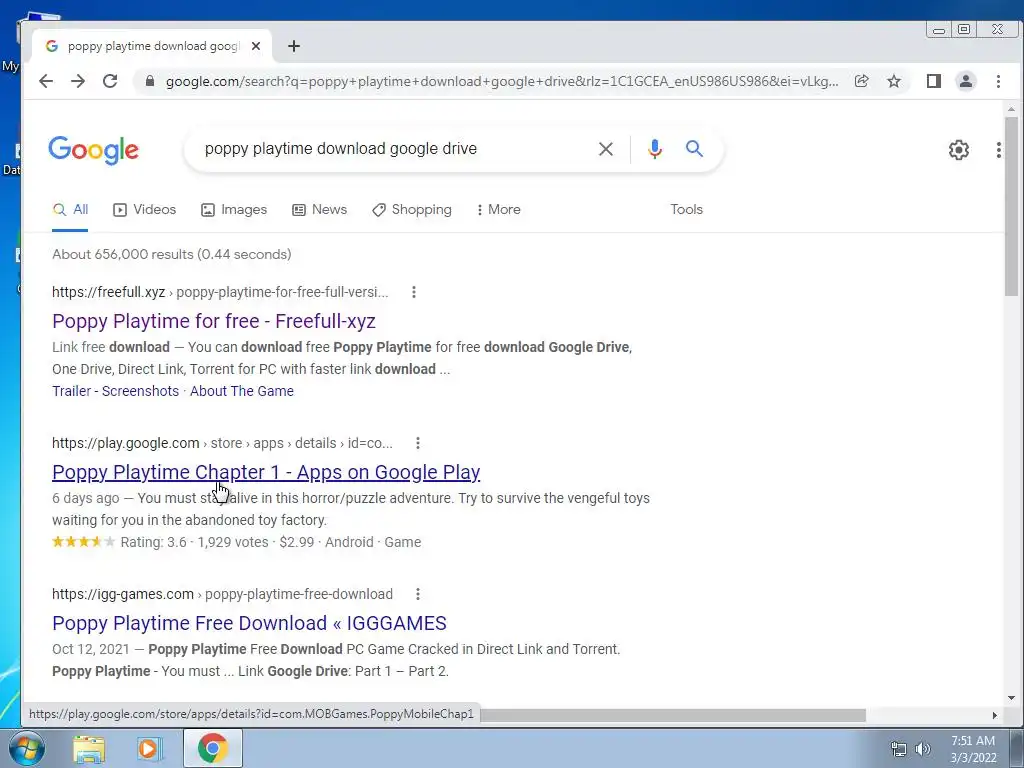Open Chrome side panel
This screenshot has width=1024, height=768.
934,81
